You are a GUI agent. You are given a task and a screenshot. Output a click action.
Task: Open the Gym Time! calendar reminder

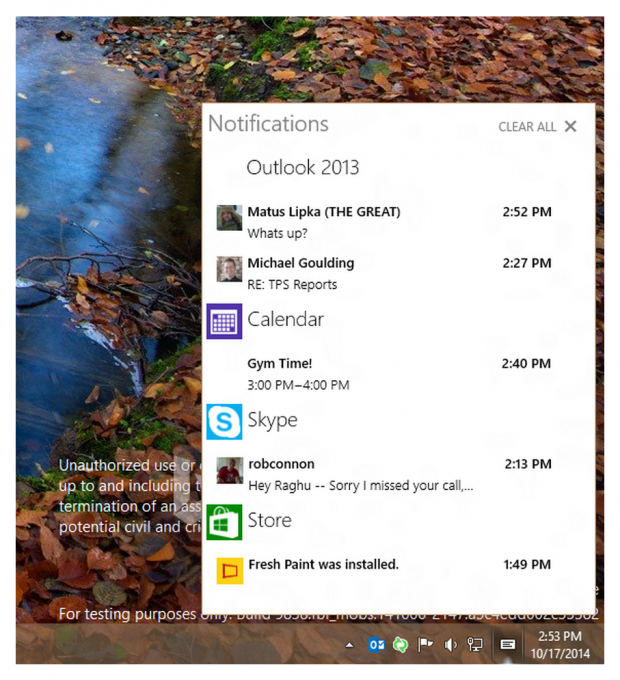click(x=280, y=363)
